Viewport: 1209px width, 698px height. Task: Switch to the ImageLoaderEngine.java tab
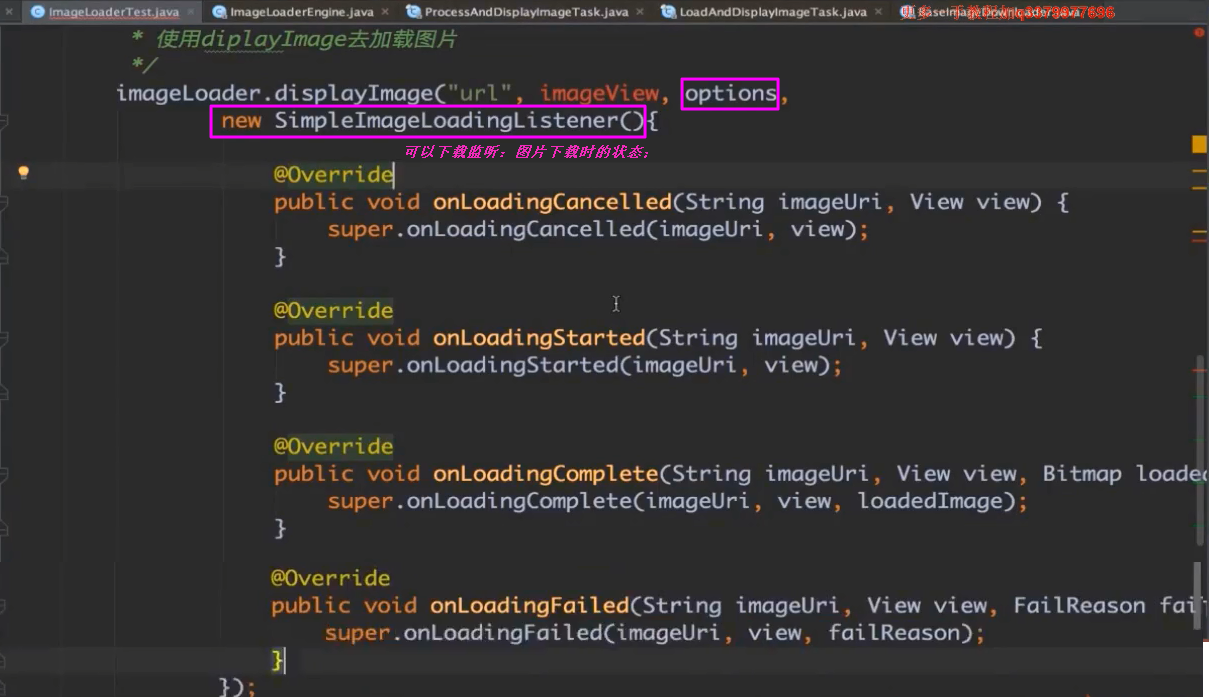302,12
